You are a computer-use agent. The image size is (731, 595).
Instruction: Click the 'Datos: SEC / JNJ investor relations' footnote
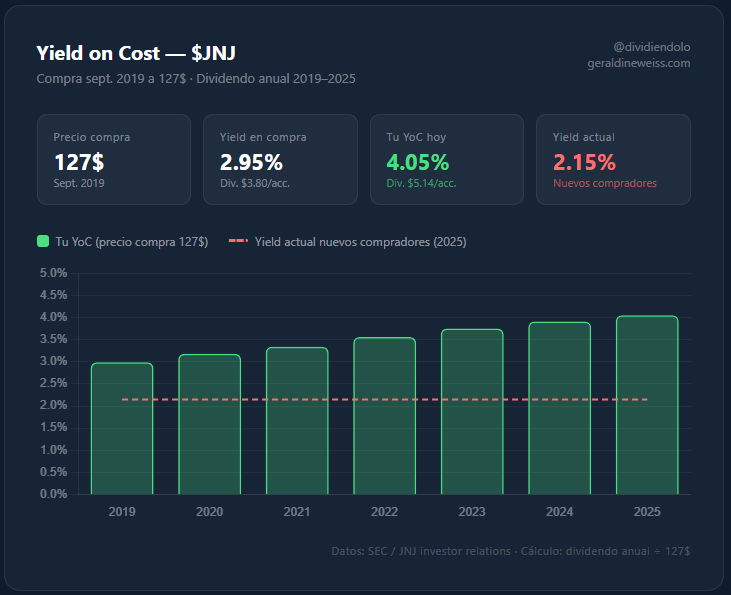point(421,551)
